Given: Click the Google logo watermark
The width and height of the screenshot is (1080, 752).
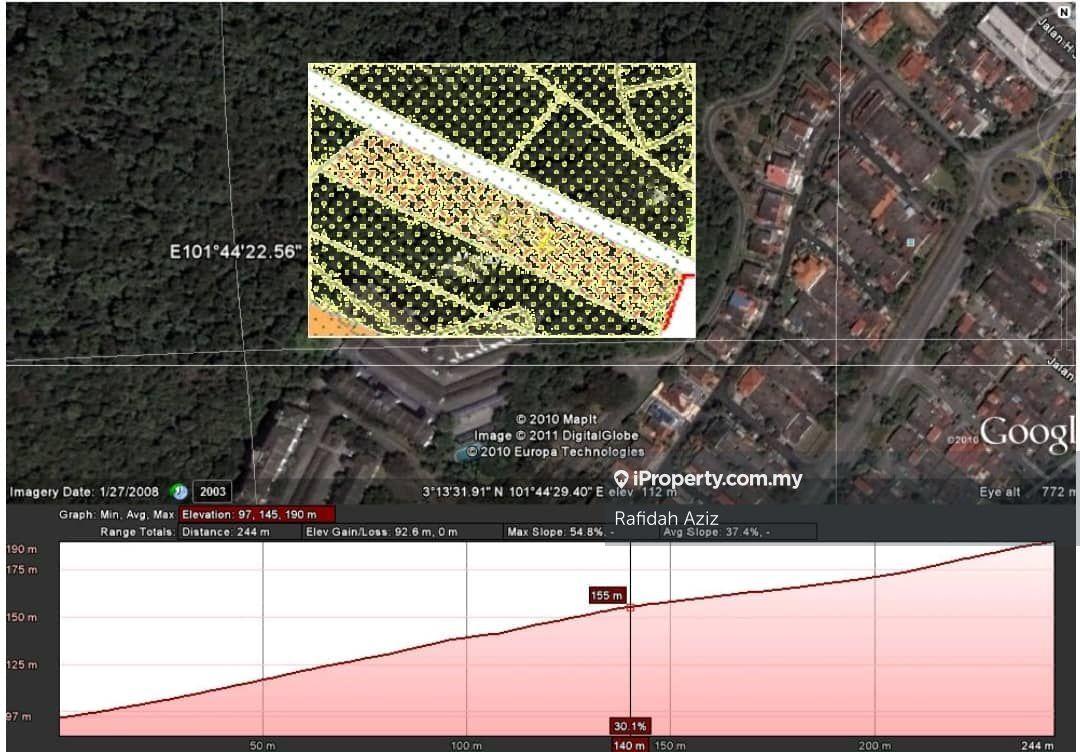Looking at the screenshot, I should (x=1027, y=432).
